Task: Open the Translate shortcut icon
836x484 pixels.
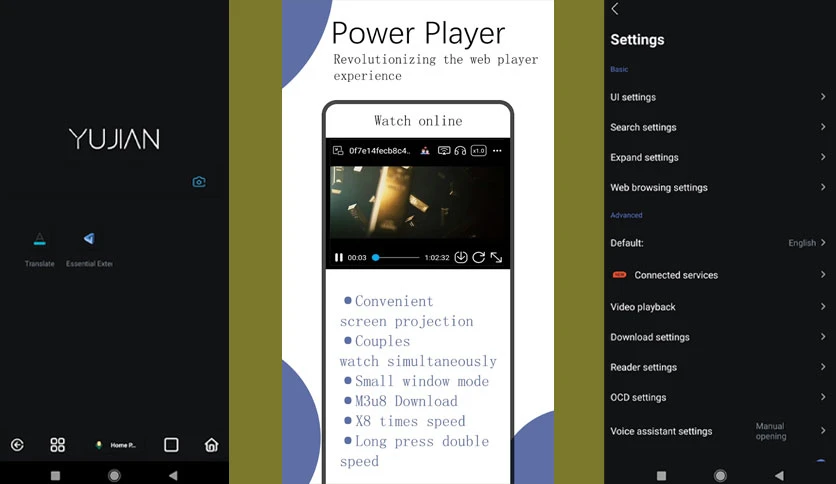Action: 39,239
